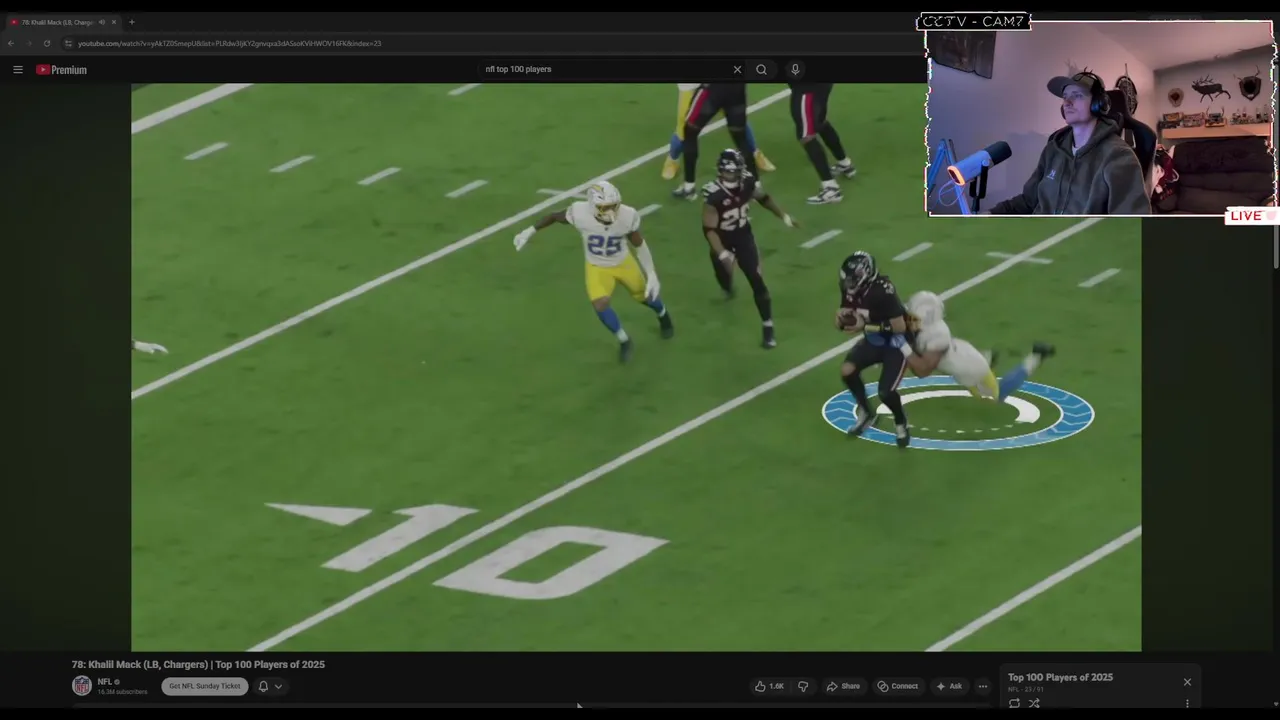This screenshot has height=720, width=1280.
Task: Mute the tab via the speaker icon
Action: tap(101, 22)
